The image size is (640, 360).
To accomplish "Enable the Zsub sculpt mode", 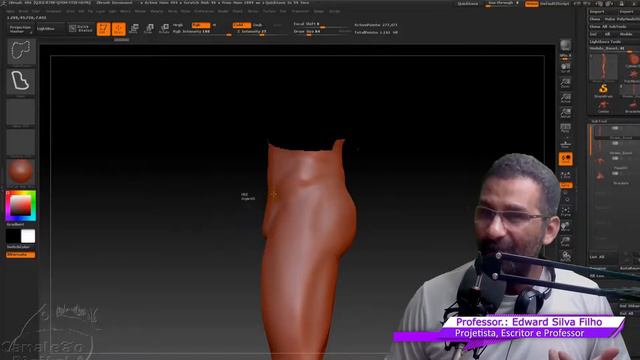I will pyautogui.click(x=258, y=25).
